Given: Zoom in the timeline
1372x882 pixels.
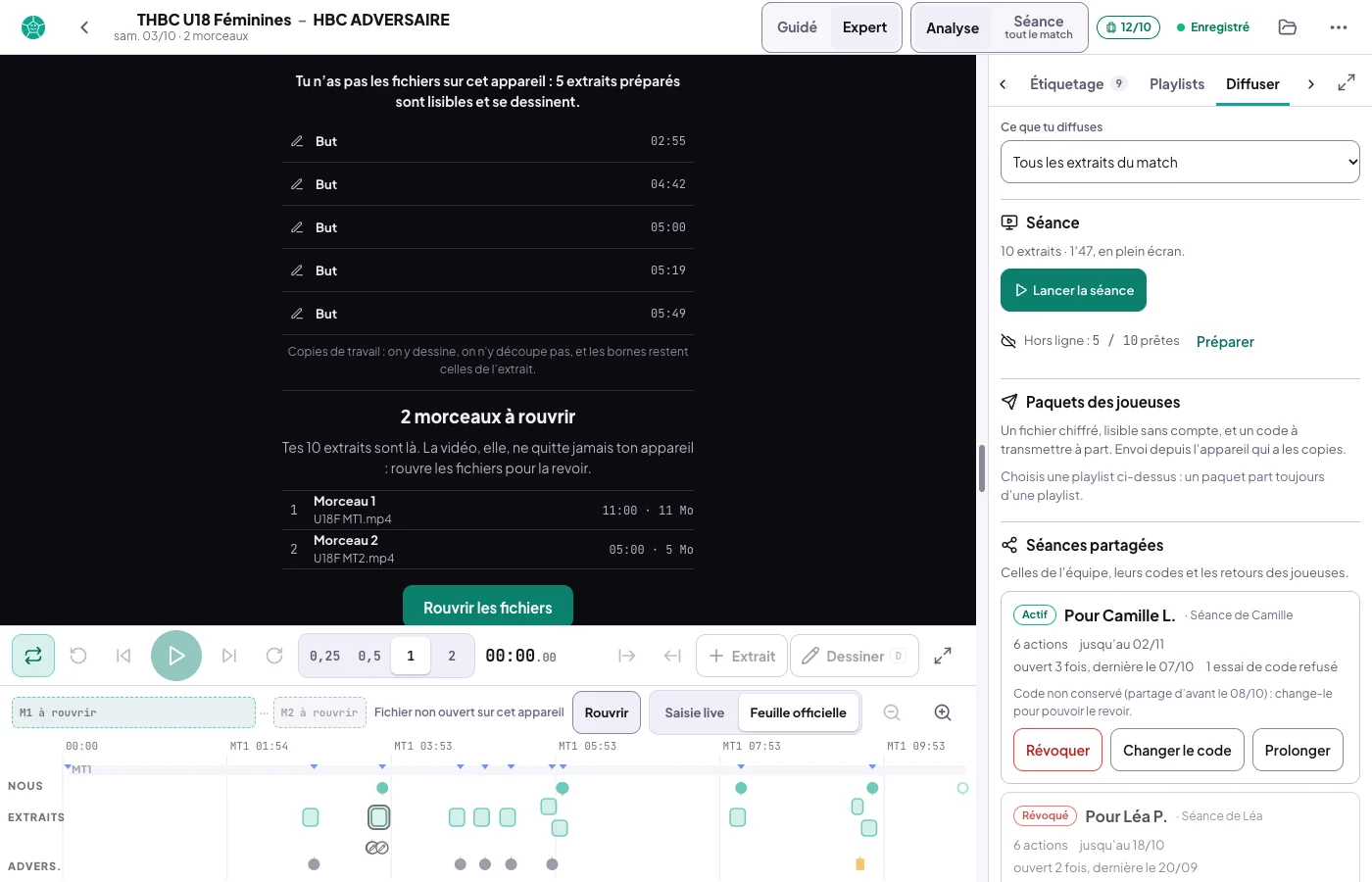Looking at the screenshot, I should coord(943,712).
